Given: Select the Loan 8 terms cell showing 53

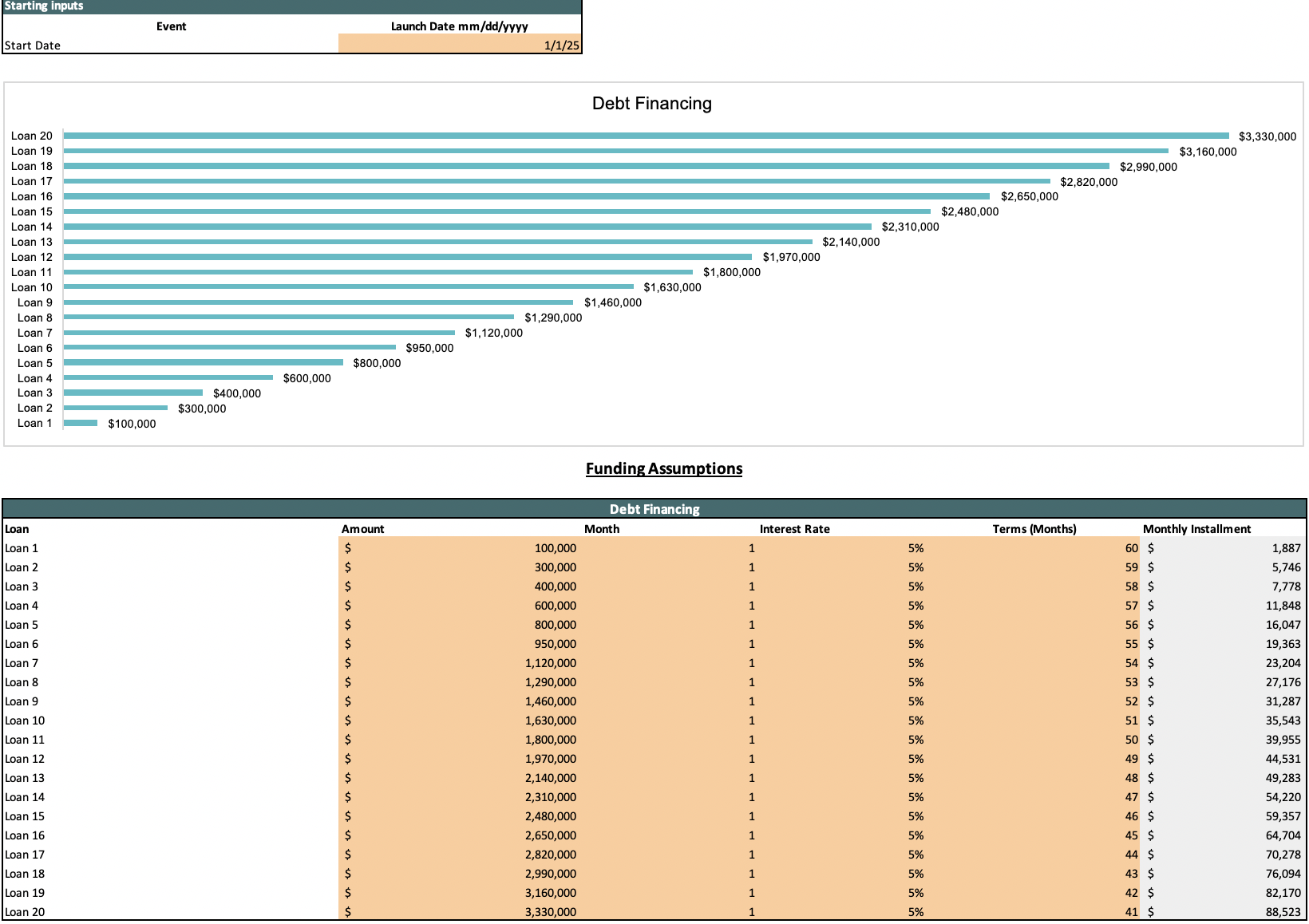Looking at the screenshot, I should click(x=1034, y=682).
